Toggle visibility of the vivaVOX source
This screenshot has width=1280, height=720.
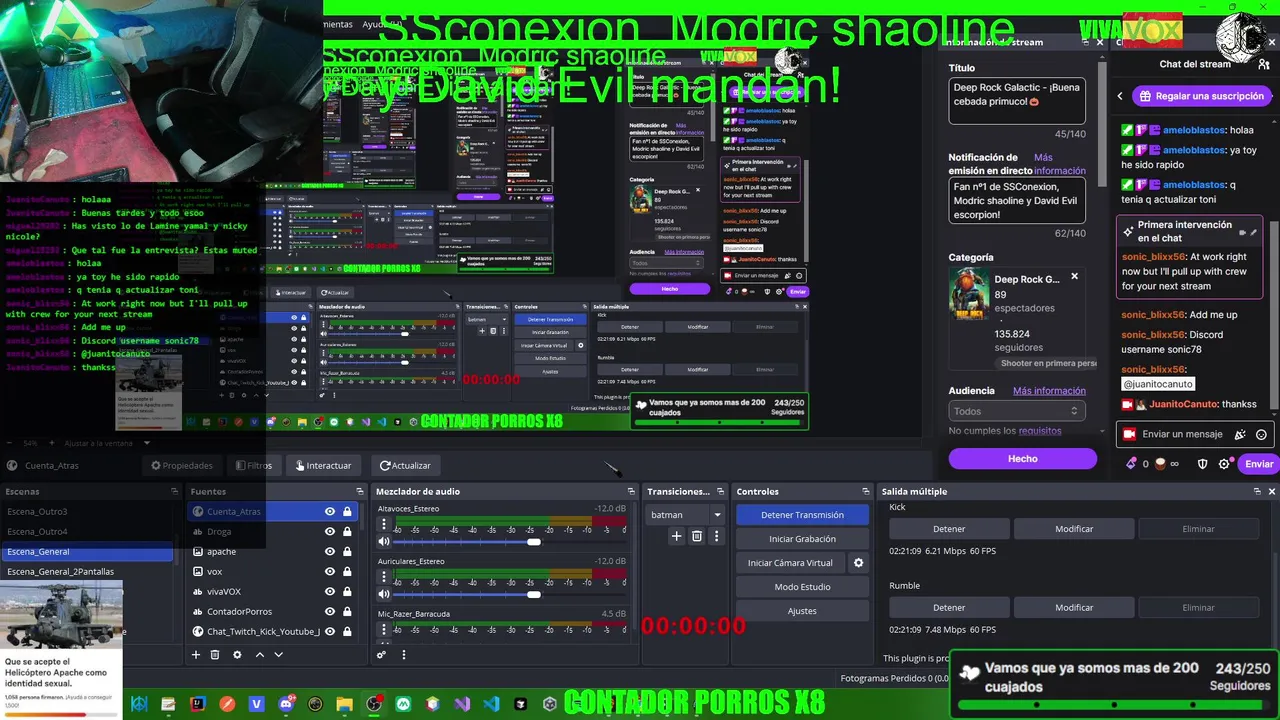click(x=329, y=591)
